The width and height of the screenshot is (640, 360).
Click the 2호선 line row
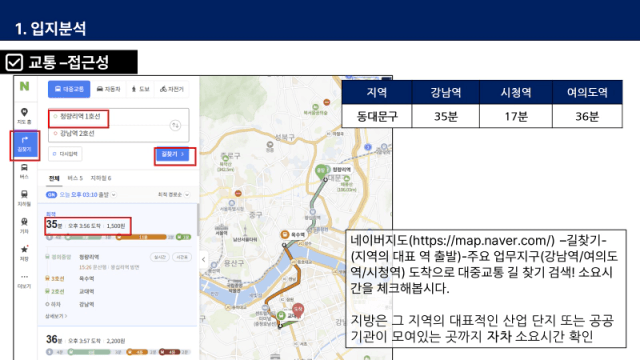tap(69, 291)
